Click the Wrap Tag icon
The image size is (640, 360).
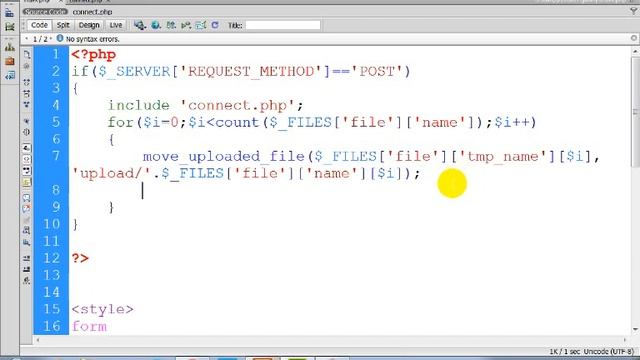coord(27,220)
